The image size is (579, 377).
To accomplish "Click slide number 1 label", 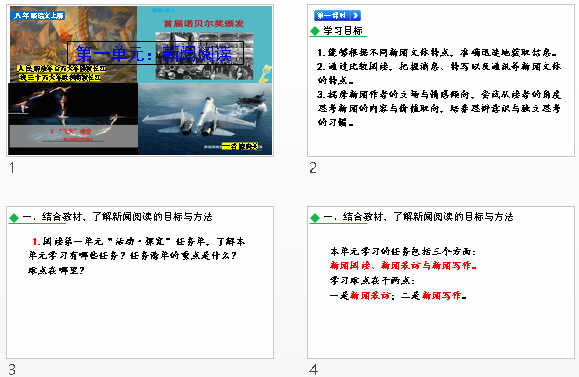I will click(x=12, y=168).
